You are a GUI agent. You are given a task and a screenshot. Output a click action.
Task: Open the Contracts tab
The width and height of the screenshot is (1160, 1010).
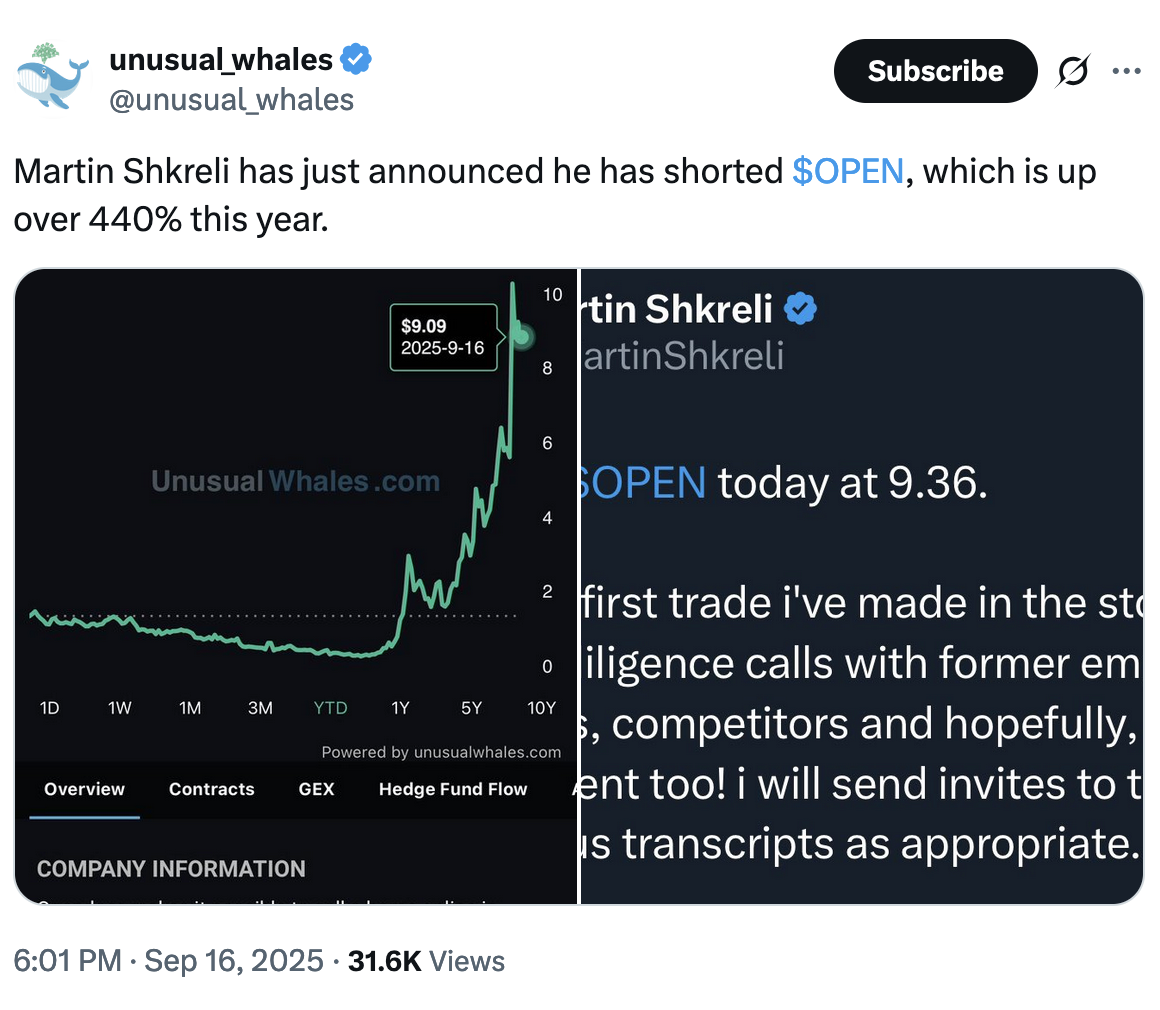point(212,789)
